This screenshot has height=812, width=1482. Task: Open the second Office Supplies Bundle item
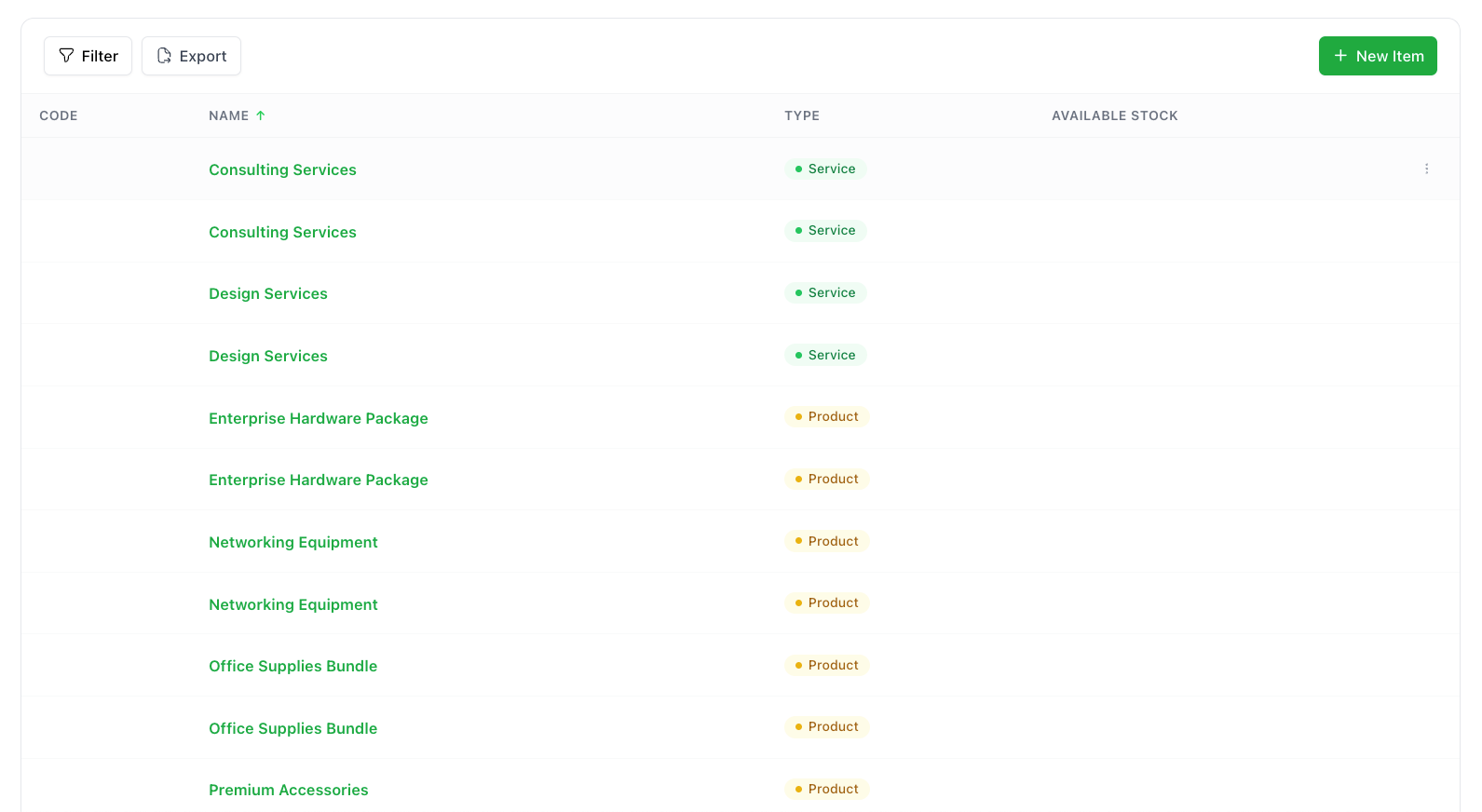click(292, 728)
